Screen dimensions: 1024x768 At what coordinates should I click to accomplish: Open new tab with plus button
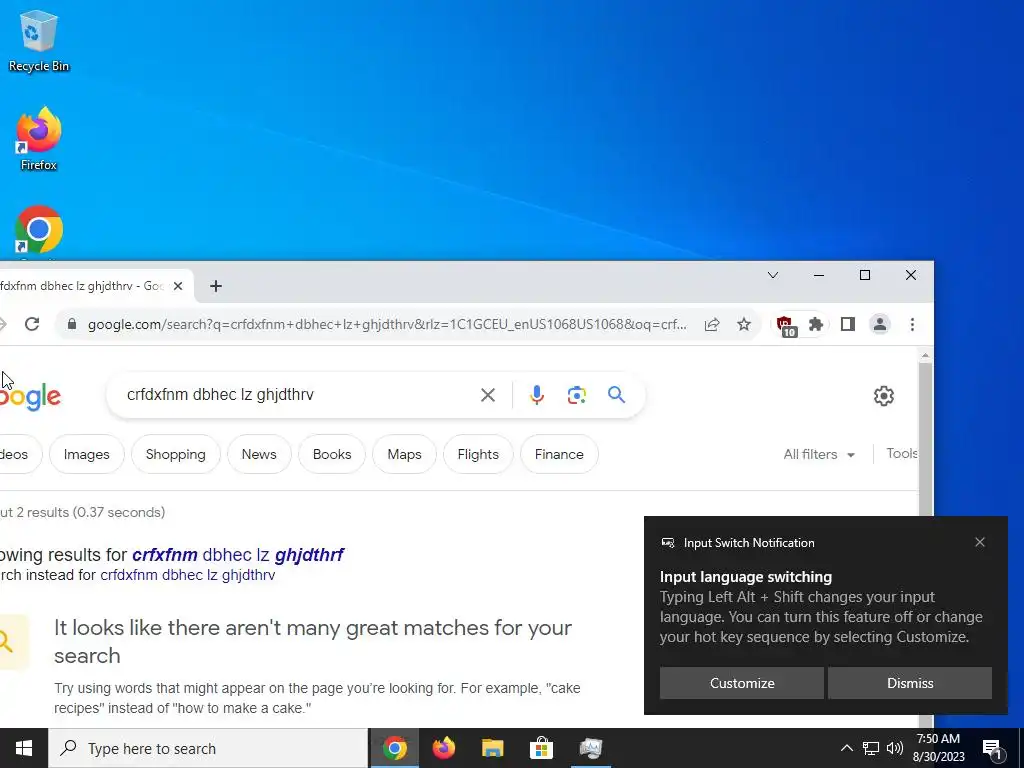point(216,286)
